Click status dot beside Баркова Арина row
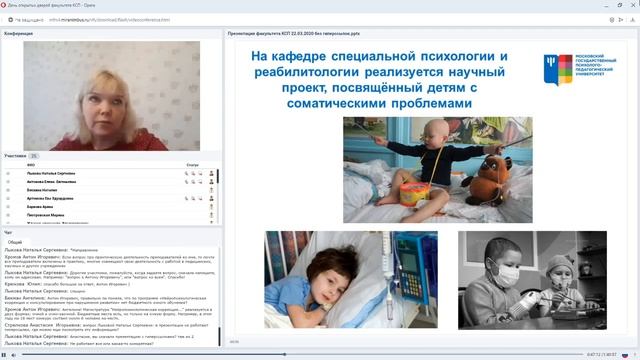The width and height of the screenshot is (640, 360). [8, 207]
